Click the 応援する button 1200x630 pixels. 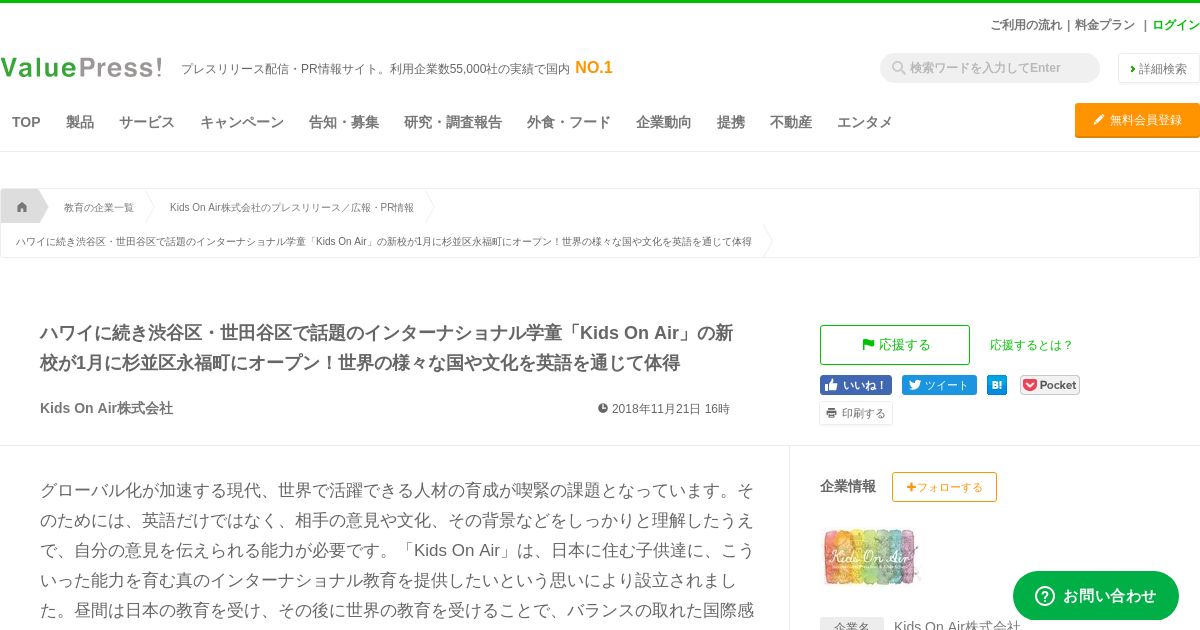point(895,345)
